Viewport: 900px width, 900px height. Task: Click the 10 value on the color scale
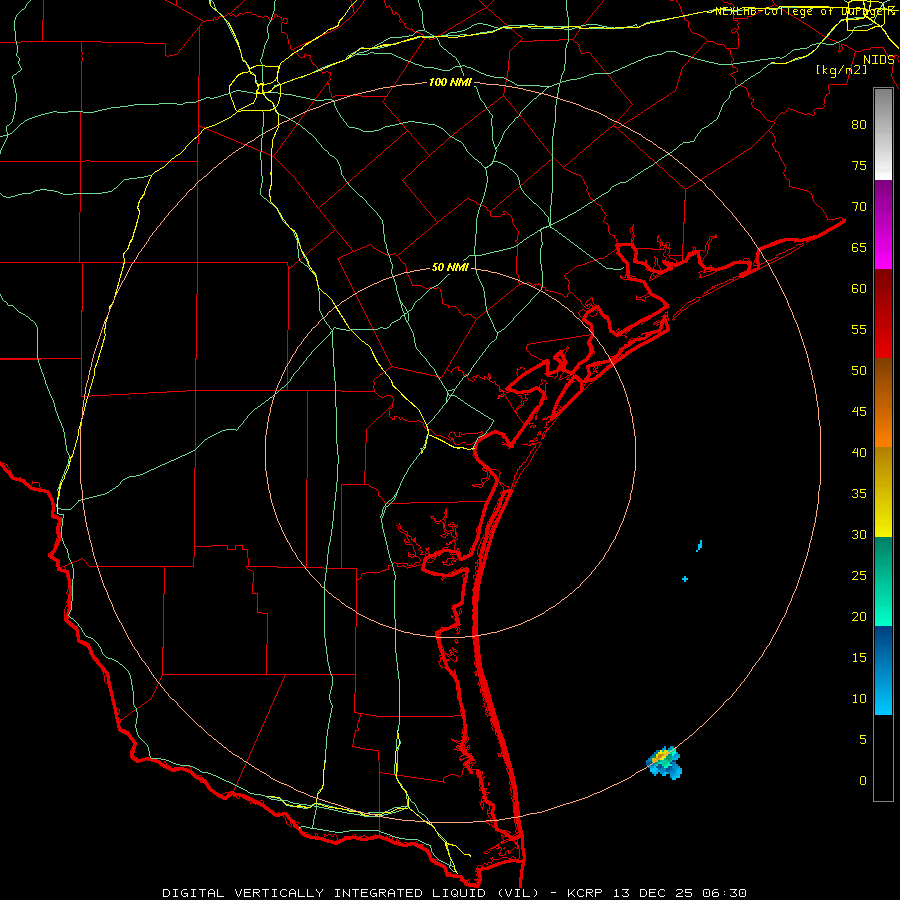tap(859, 699)
